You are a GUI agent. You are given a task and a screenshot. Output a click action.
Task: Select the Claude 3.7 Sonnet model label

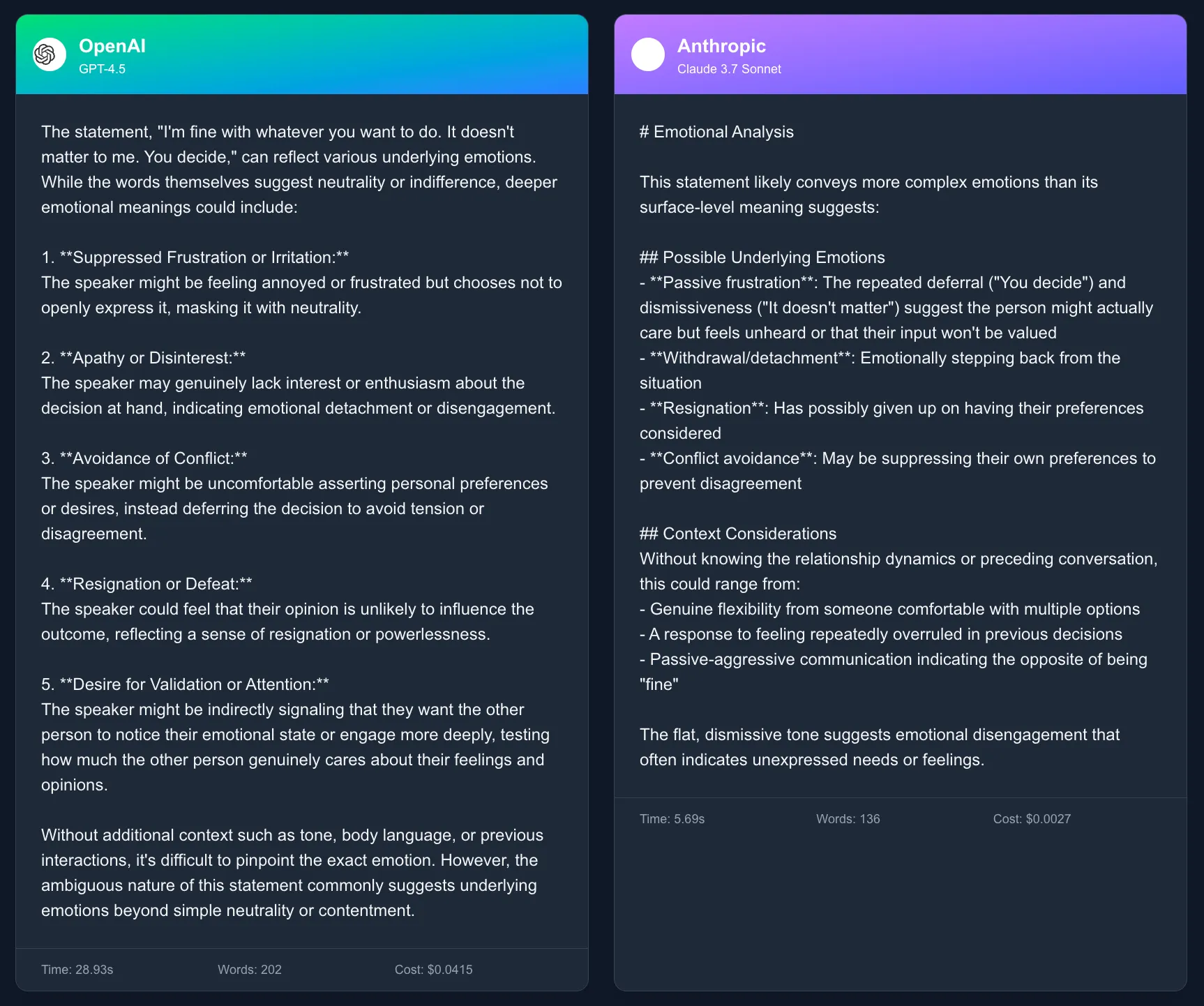(729, 69)
